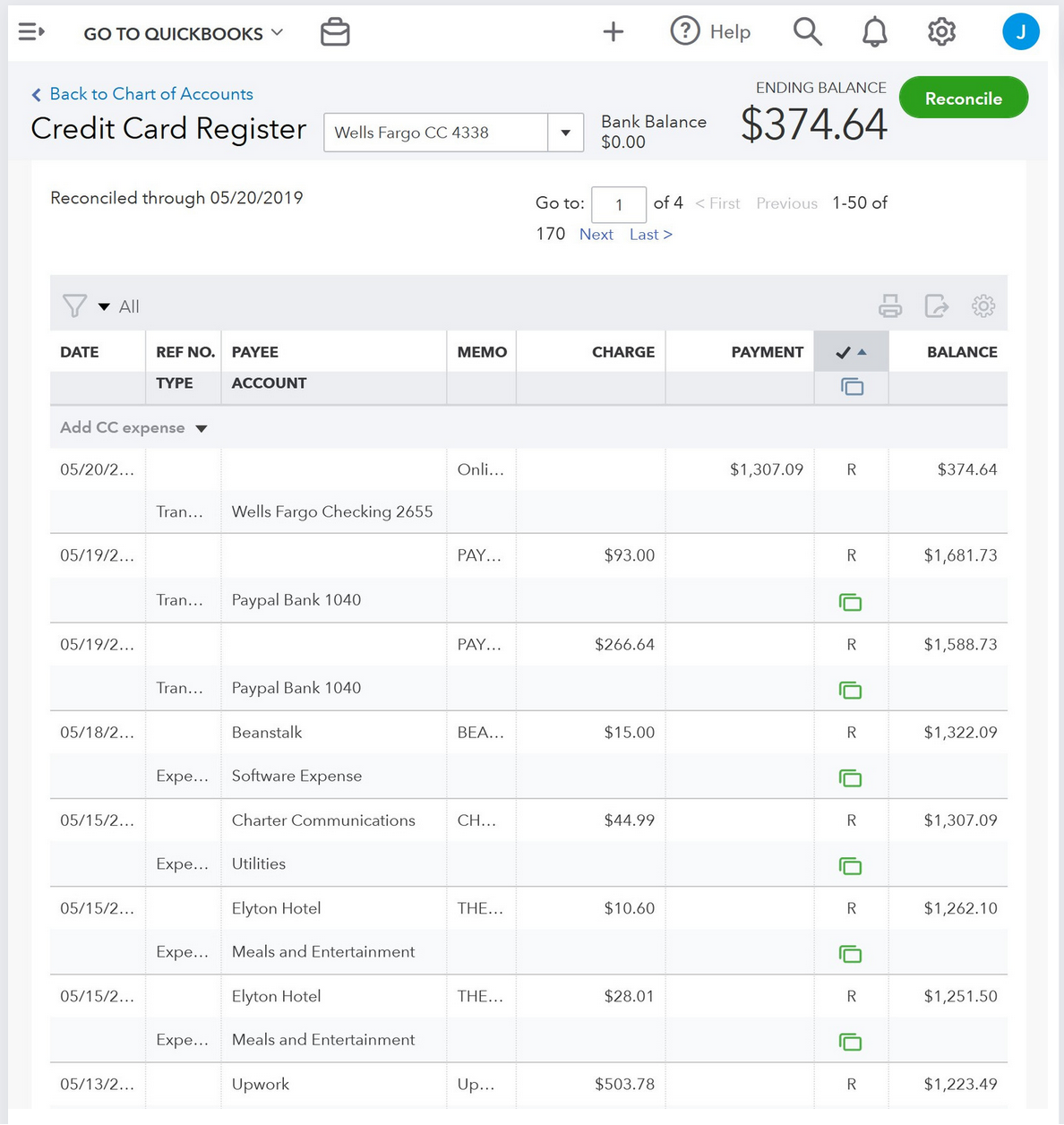Toggle reconcile status for Charter Communications row
1064x1125 pixels.
coord(851,820)
